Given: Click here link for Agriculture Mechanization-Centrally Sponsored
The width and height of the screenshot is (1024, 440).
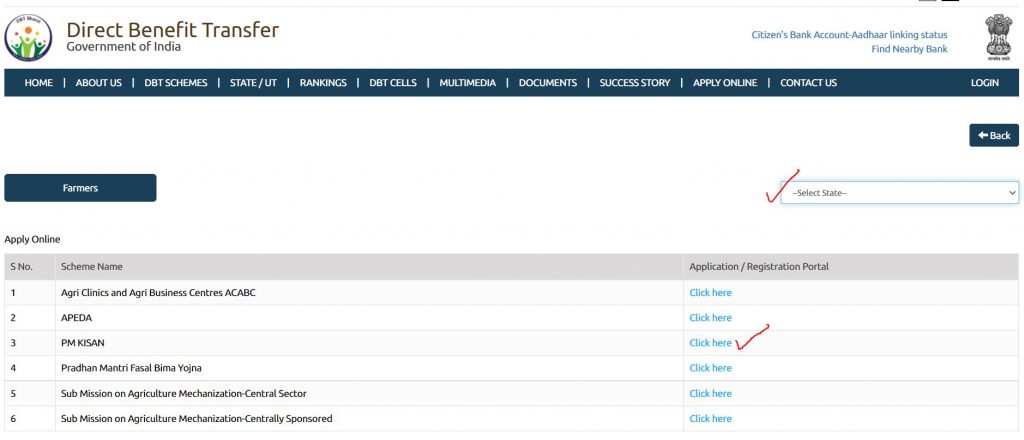Looking at the screenshot, I should [711, 418].
